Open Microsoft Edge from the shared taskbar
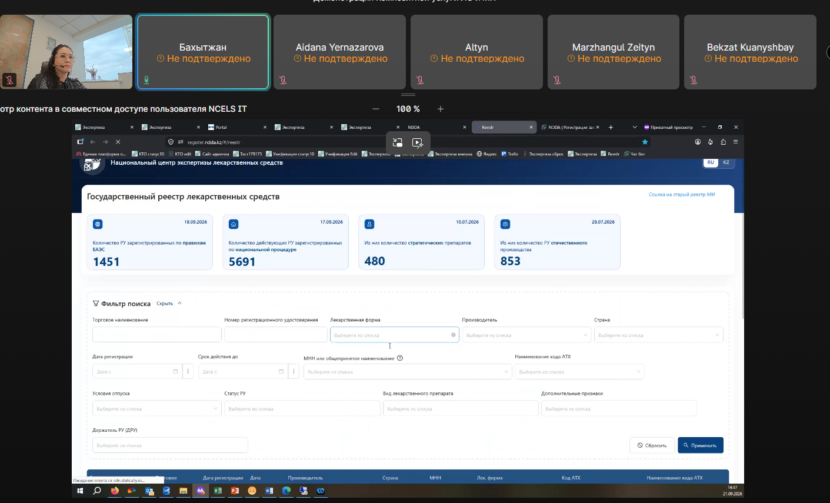 click(x=286, y=491)
